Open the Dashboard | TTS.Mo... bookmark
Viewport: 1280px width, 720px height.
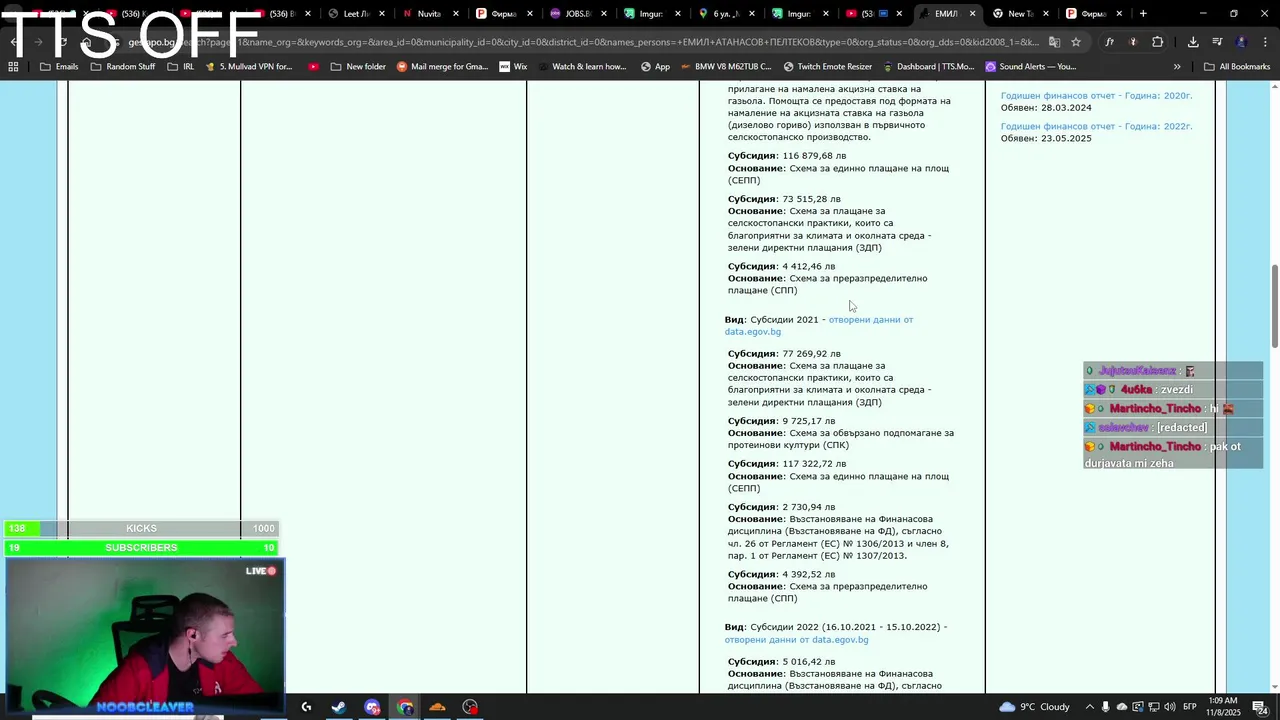pyautogui.click(x=927, y=67)
